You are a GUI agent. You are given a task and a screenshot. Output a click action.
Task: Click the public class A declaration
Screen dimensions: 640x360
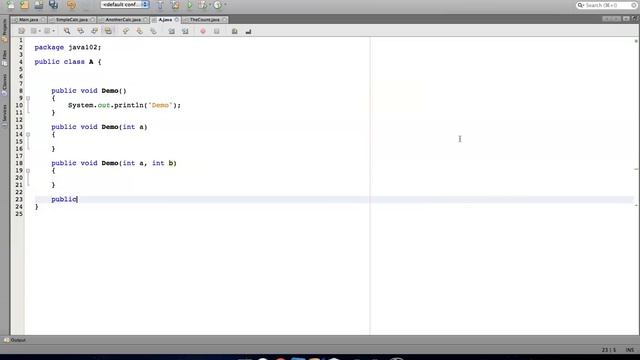(68, 62)
